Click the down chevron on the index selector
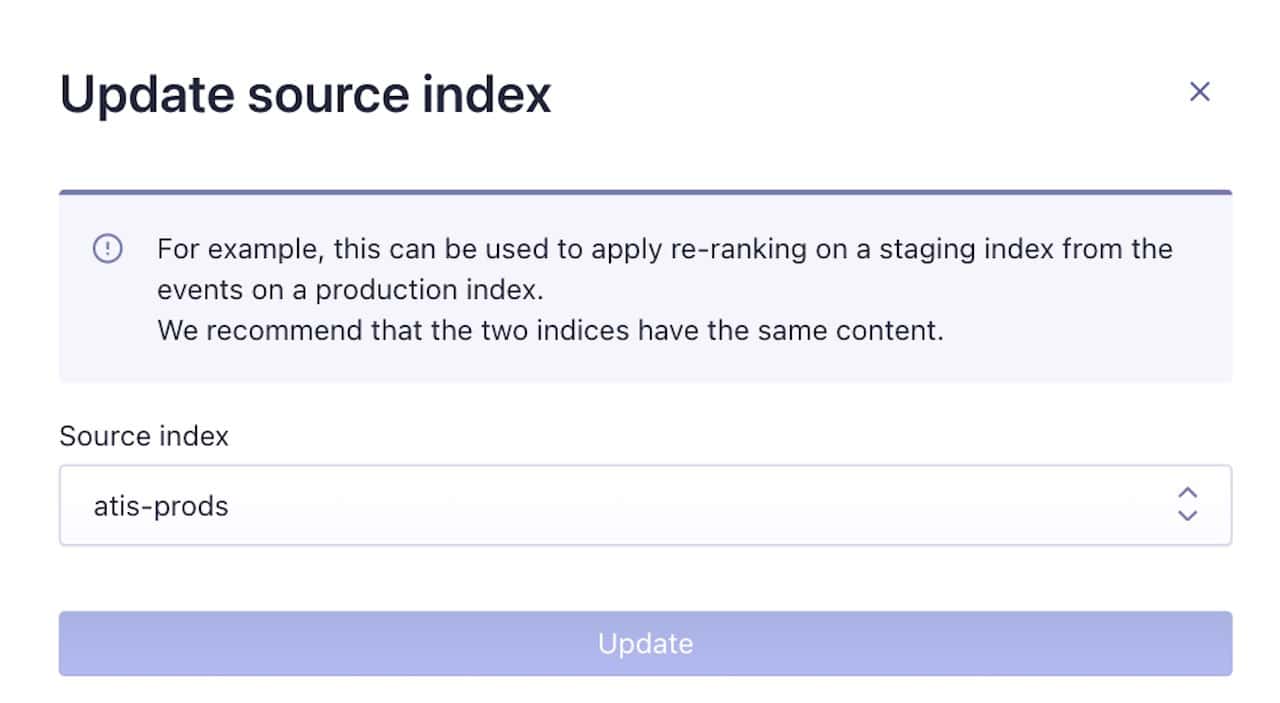1280x703 pixels. coord(1188,517)
